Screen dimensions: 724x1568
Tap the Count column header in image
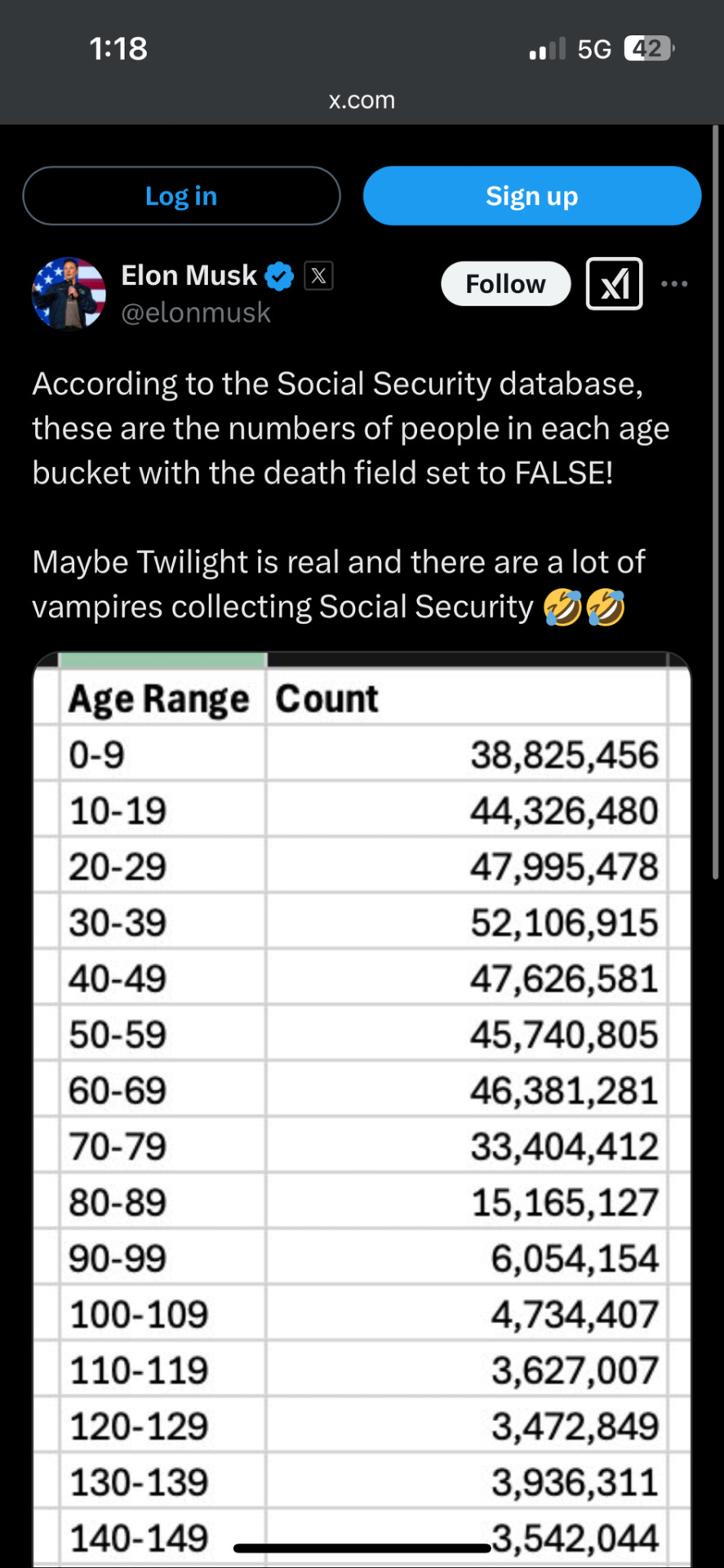(326, 699)
